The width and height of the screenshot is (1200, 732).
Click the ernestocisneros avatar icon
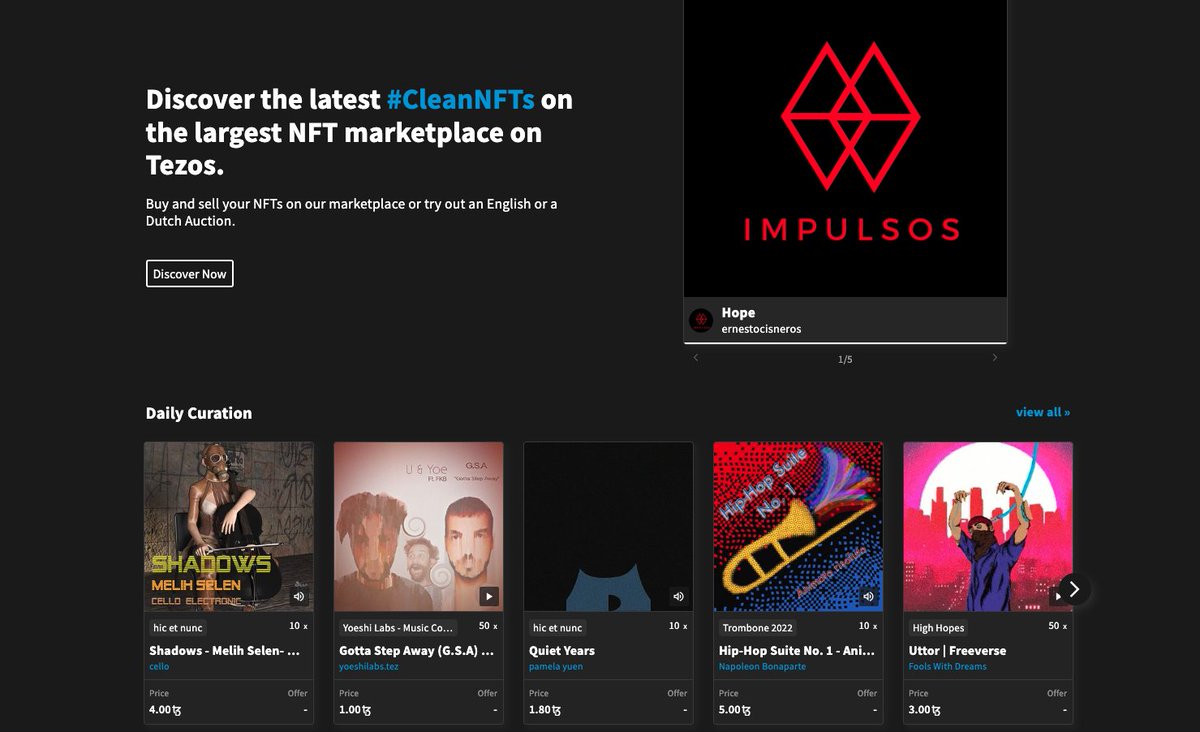coord(701,318)
